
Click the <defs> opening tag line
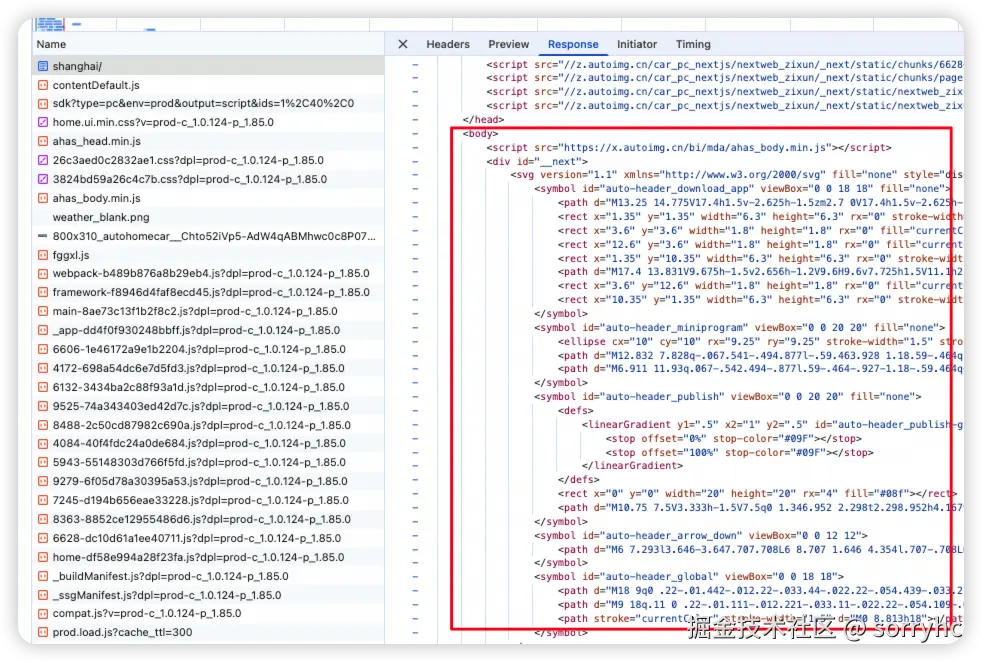pos(576,411)
